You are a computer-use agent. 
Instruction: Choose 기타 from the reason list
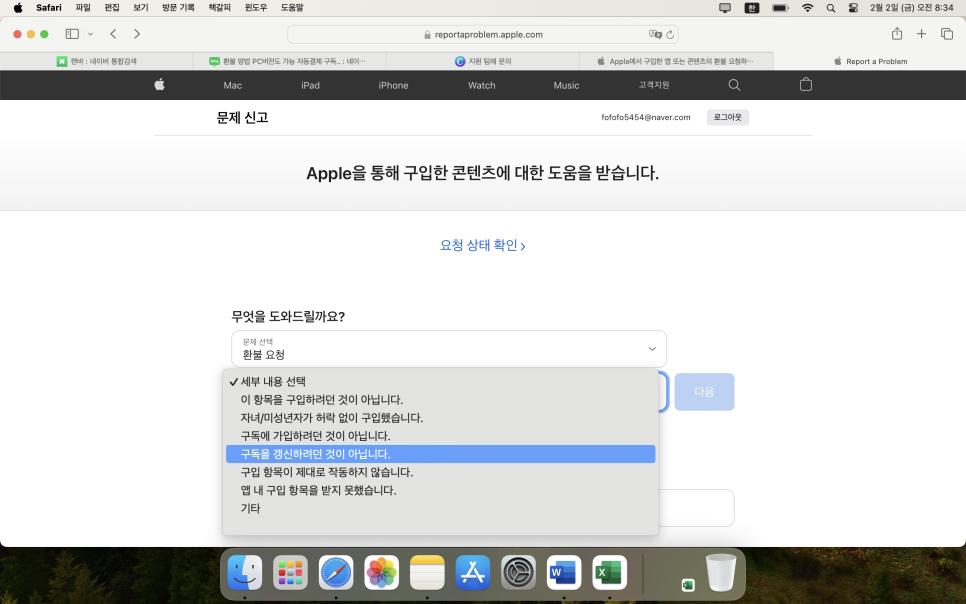[440, 508]
